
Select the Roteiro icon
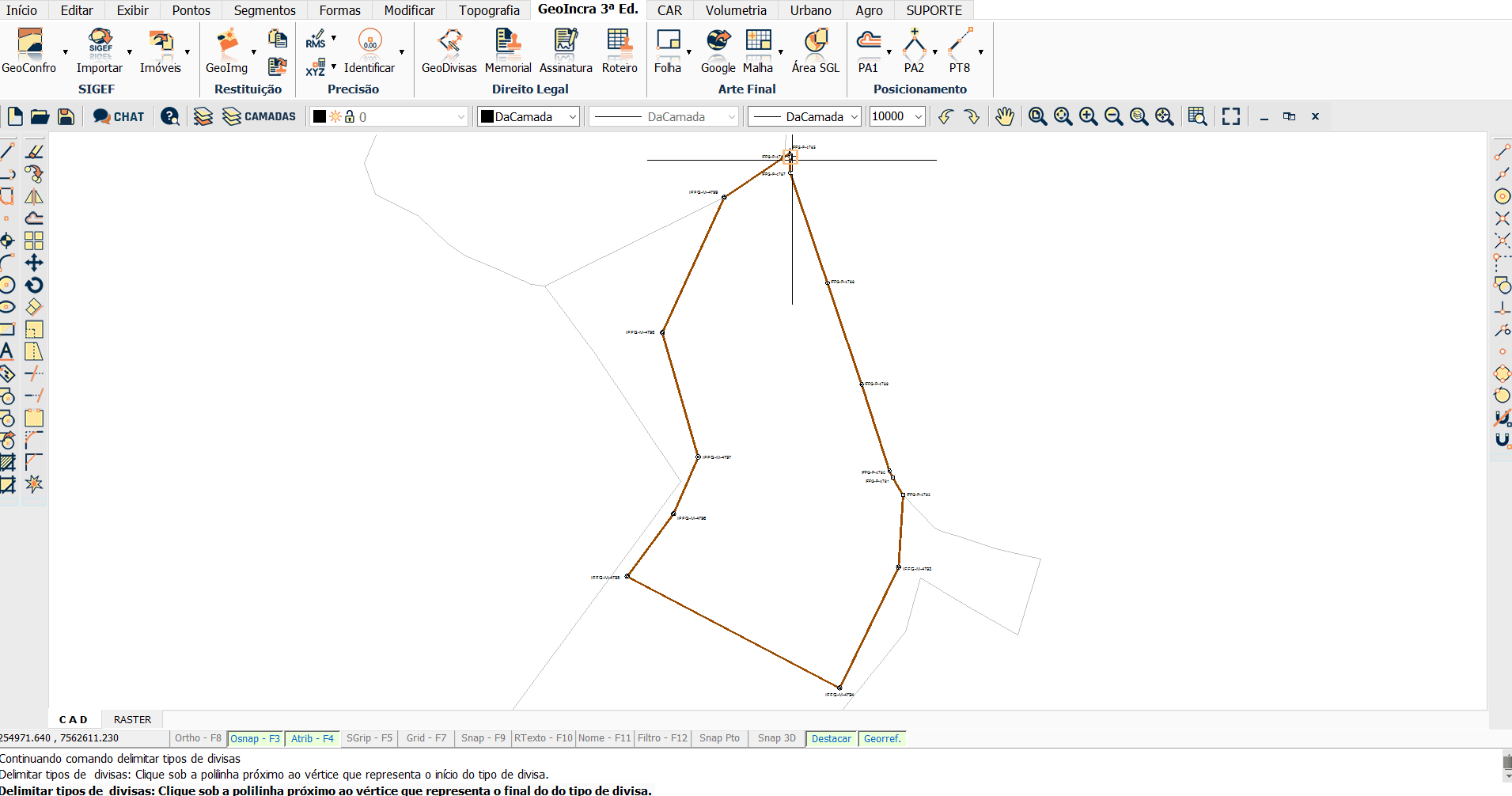click(x=620, y=51)
